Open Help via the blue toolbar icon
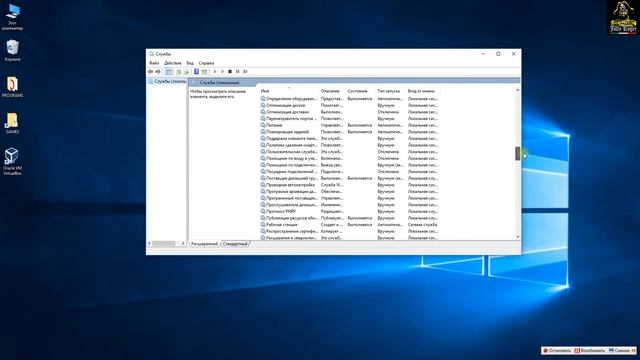640x360 pixels. 196,72
